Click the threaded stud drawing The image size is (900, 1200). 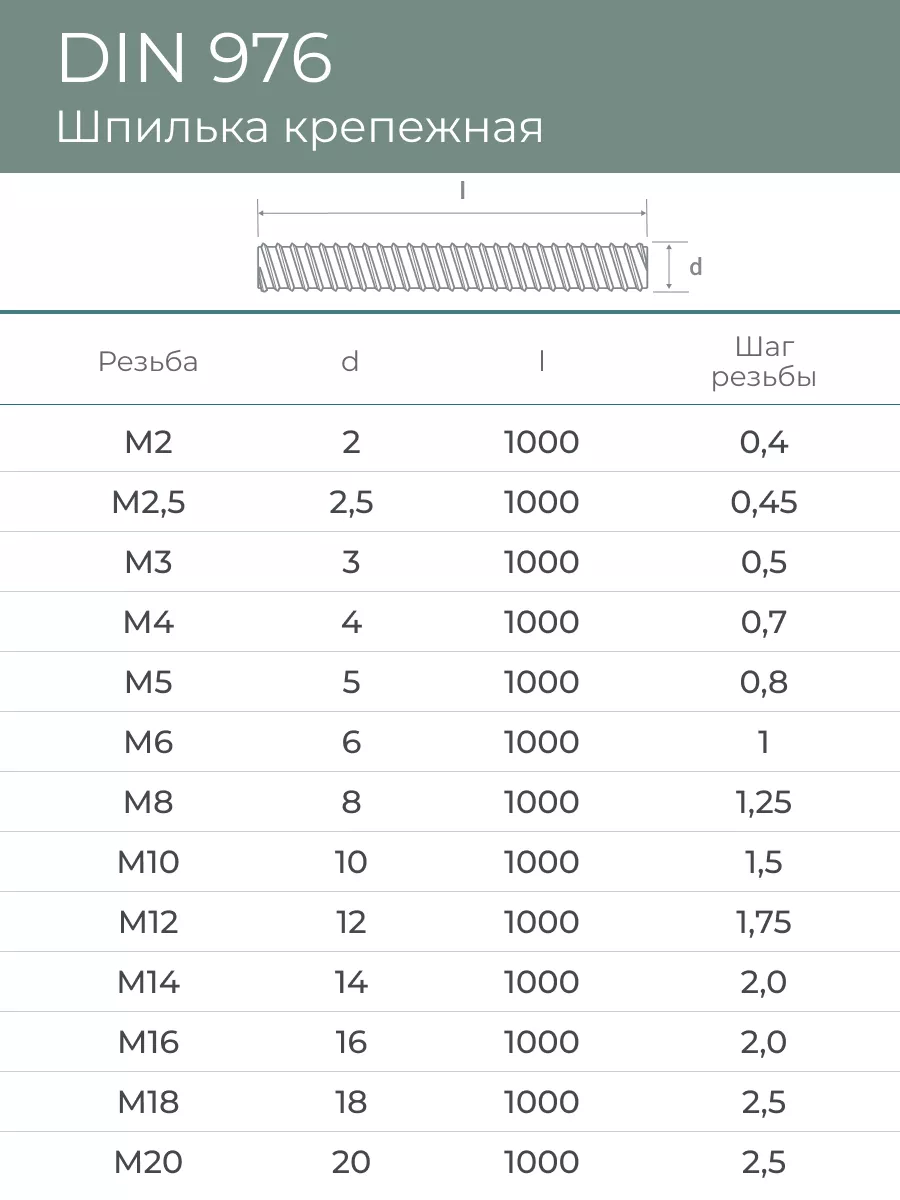click(x=452, y=267)
